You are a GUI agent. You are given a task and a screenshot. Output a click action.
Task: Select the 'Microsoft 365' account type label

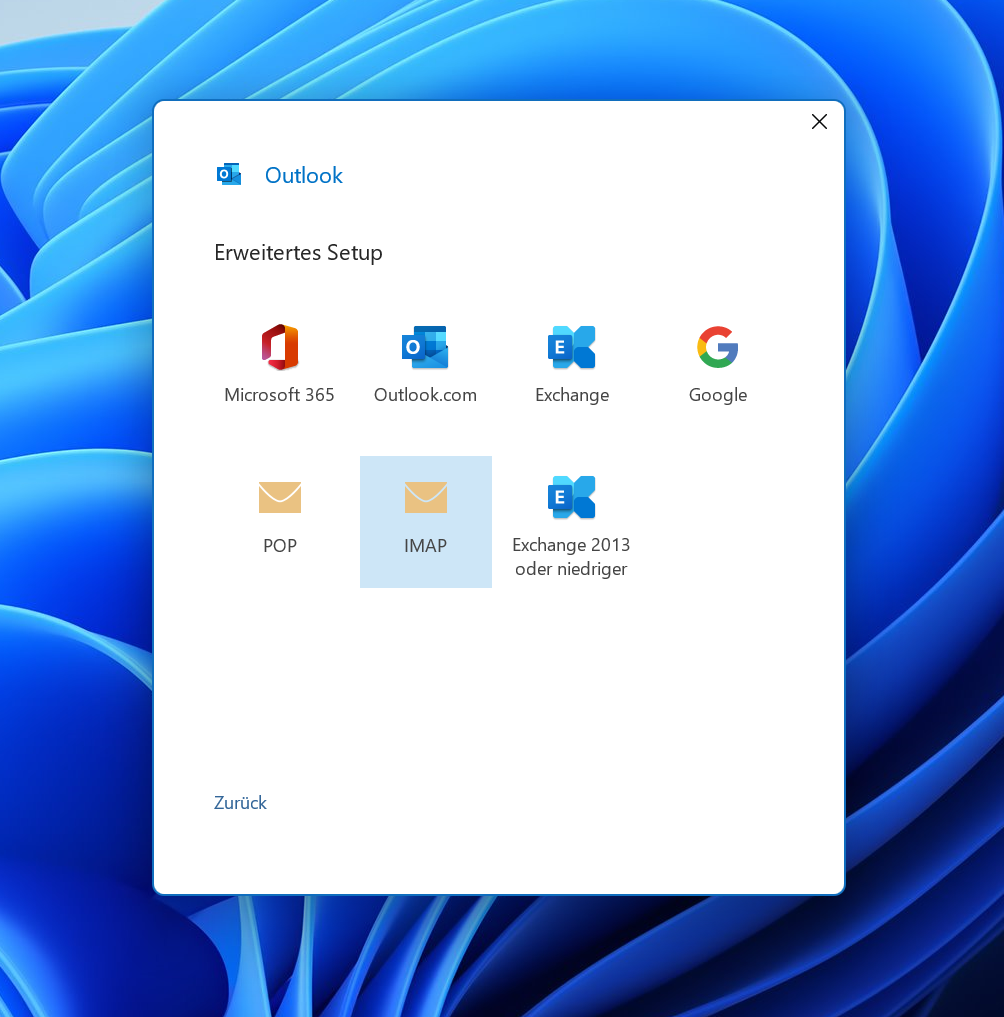[279, 395]
